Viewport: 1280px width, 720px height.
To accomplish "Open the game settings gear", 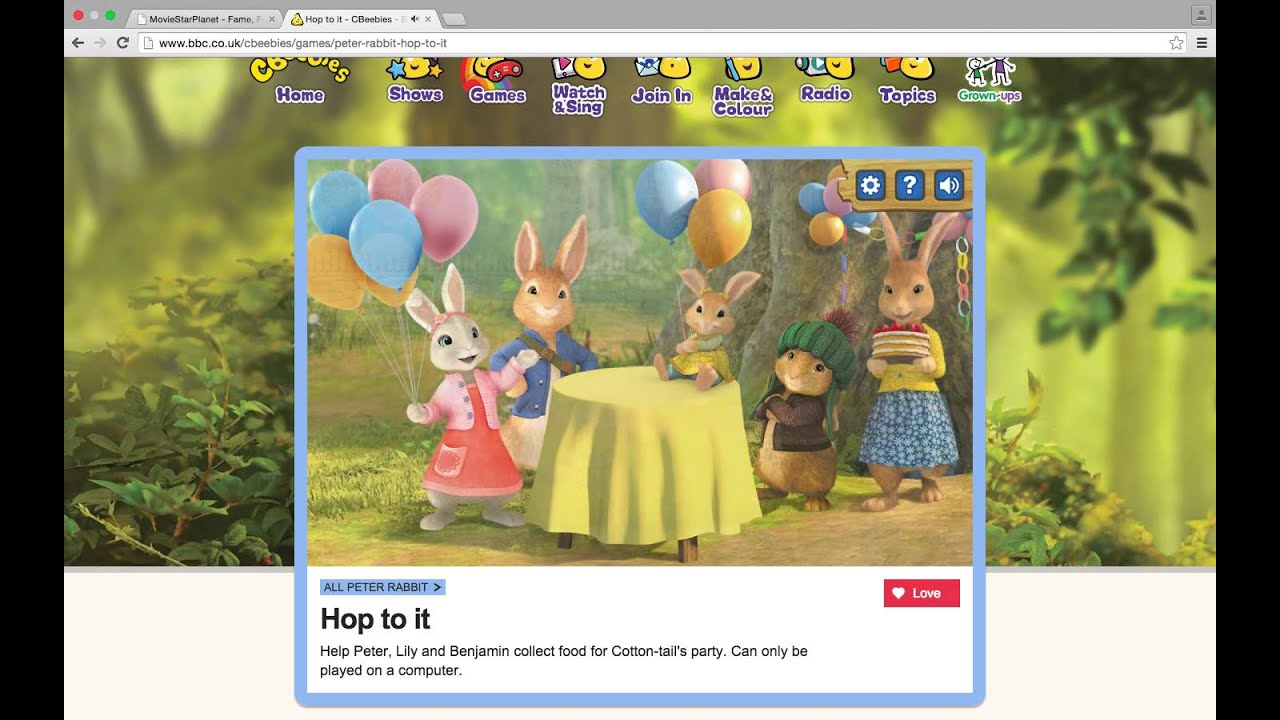I will [x=870, y=185].
